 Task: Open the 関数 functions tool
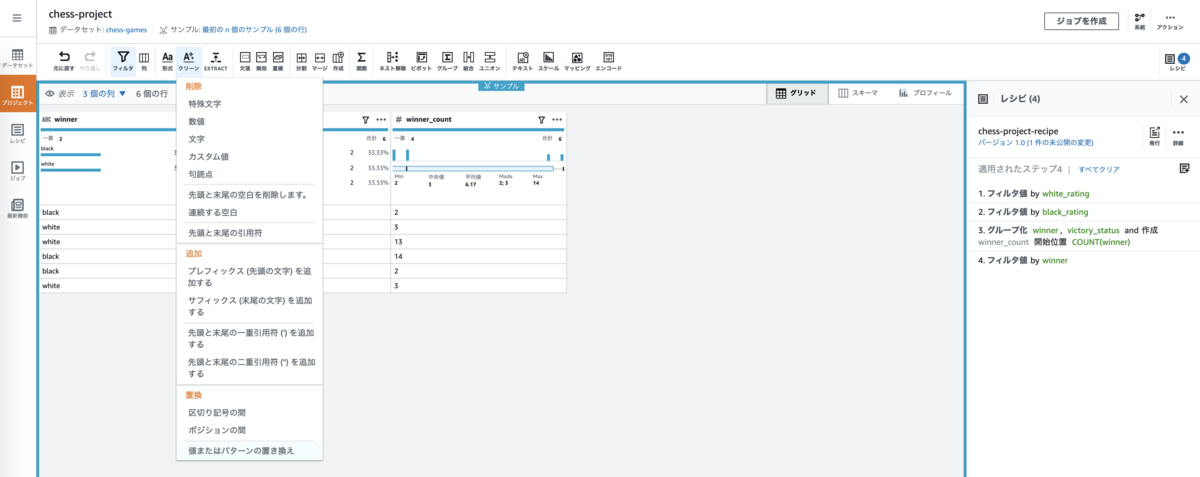[x=362, y=61]
